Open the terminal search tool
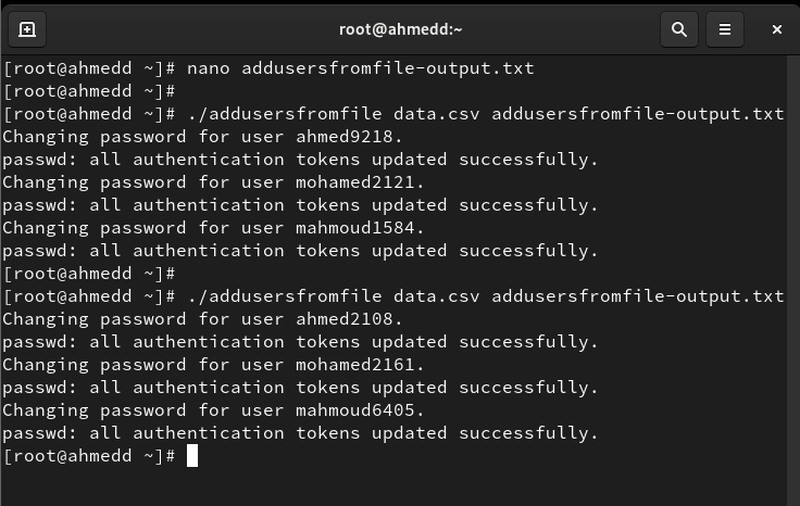Viewport: 800px width, 506px height. 679,30
